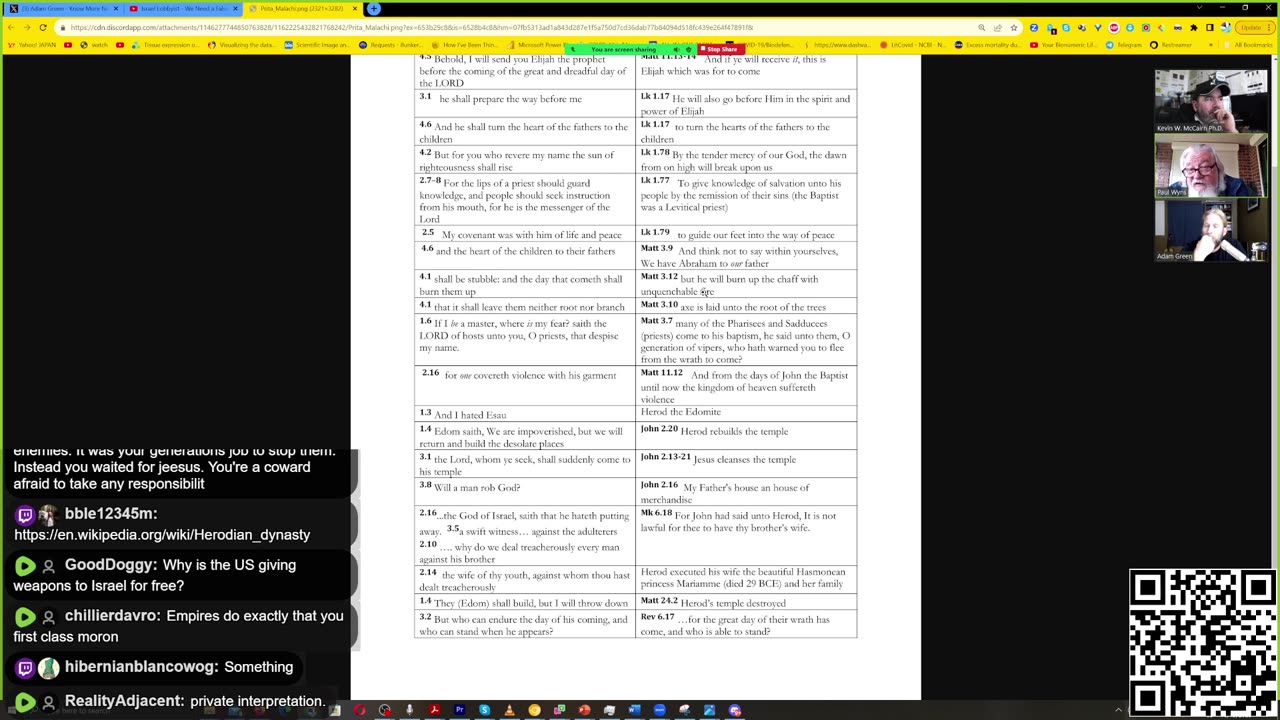Open the All Bookmarks folder
Image resolution: width=1280 pixels, height=720 pixels.
1249,45
